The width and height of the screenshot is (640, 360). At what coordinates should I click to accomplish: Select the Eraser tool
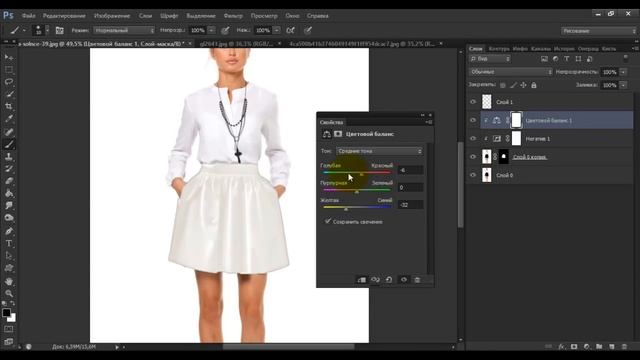9,181
